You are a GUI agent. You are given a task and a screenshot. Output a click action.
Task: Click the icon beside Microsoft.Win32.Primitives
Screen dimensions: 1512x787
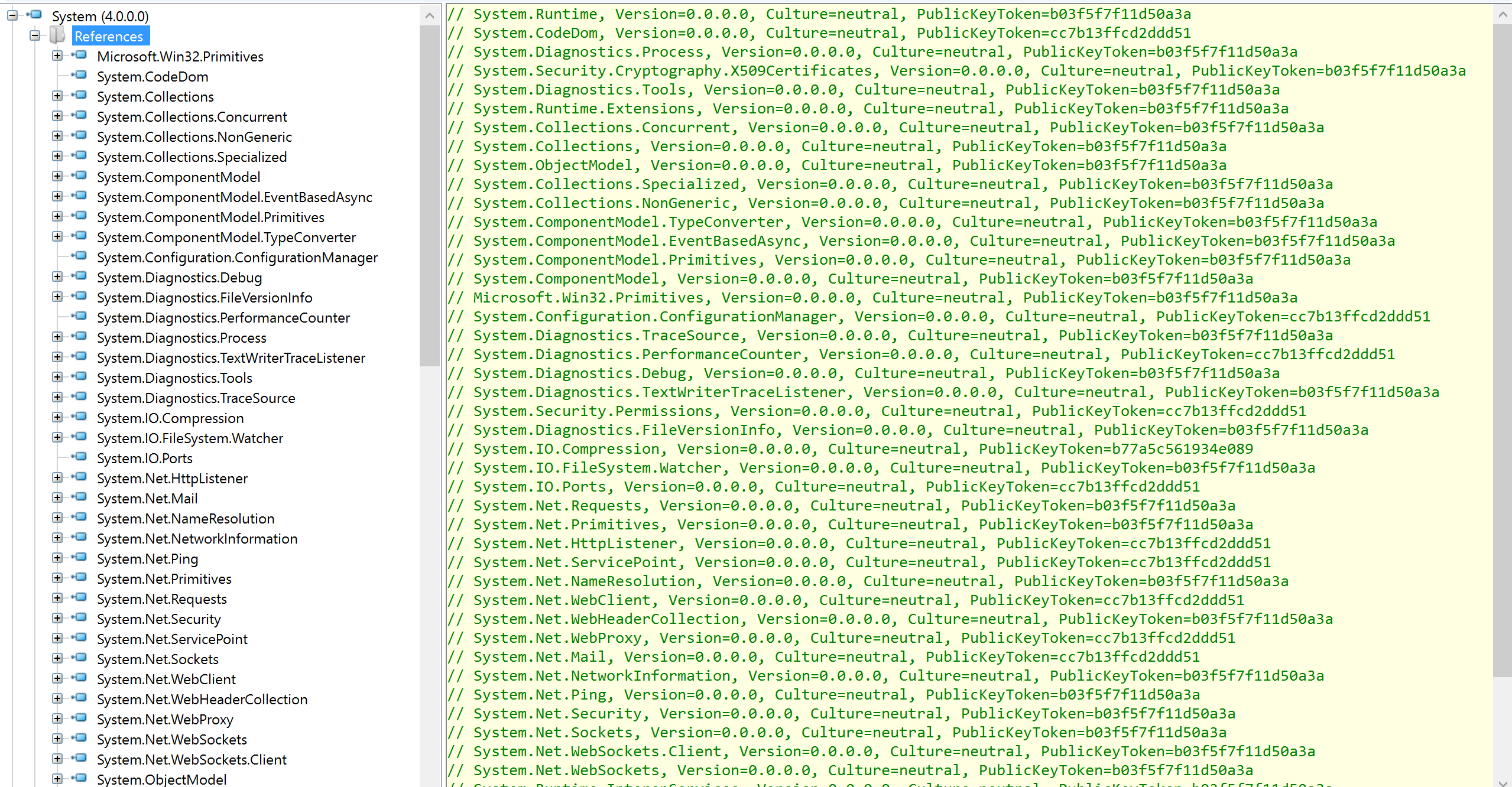pyautogui.click(x=80, y=56)
